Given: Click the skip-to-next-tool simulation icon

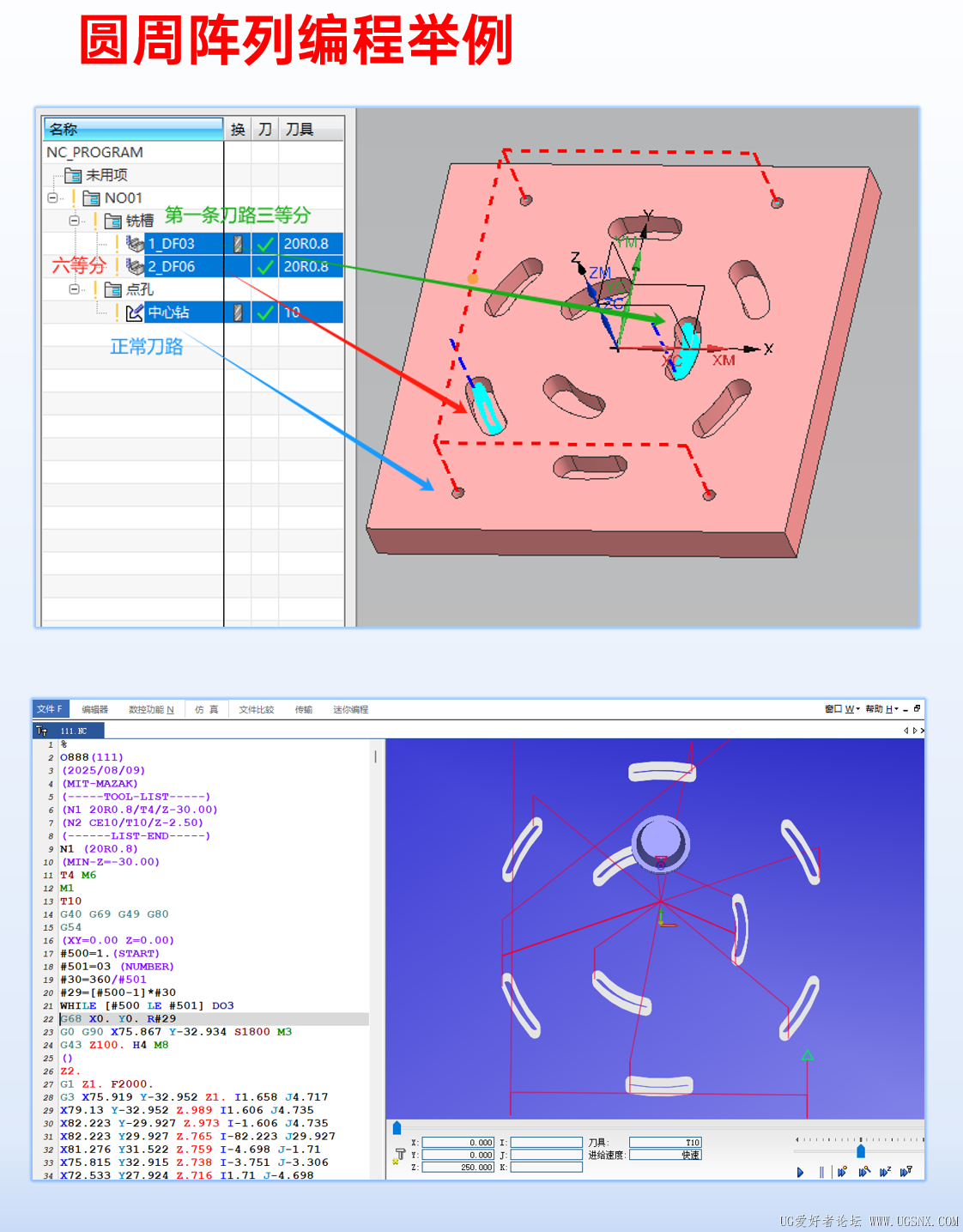Looking at the screenshot, I should coord(905,1172).
